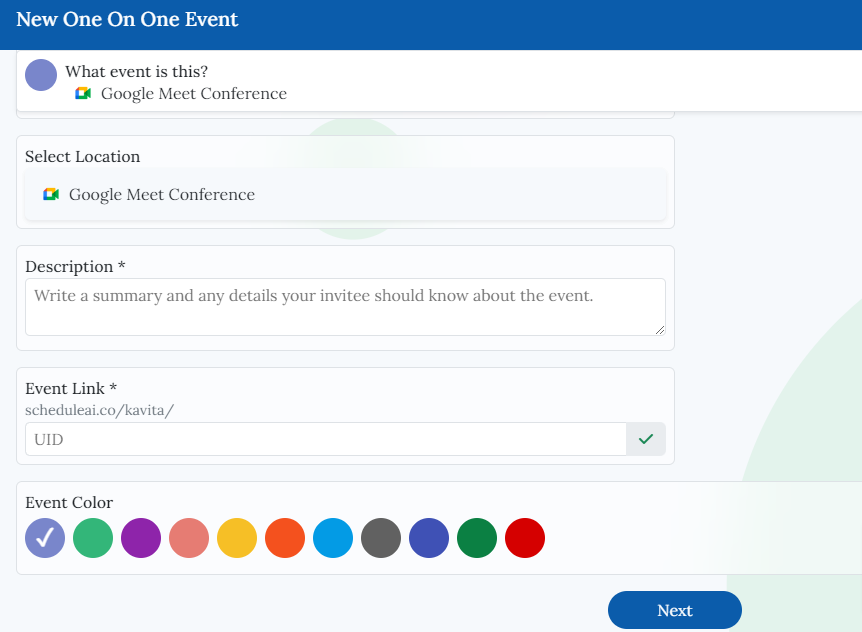
Task: Click the 'Event Link *' label
Action: click(x=71, y=389)
